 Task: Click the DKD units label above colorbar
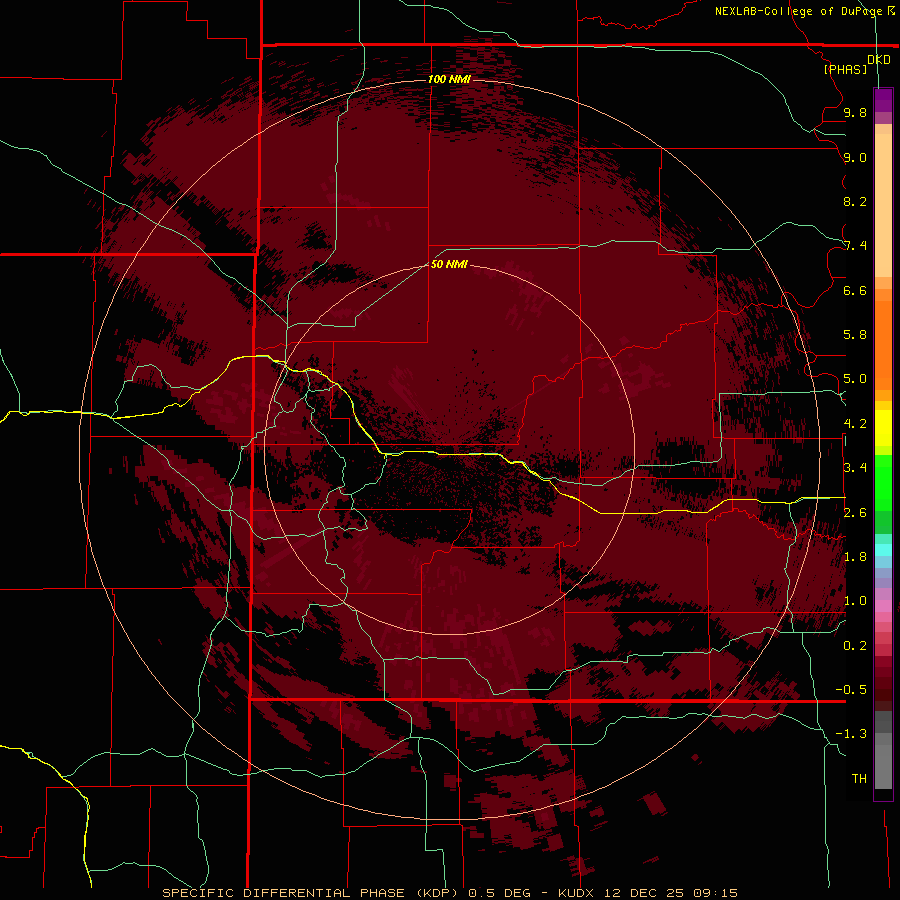tap(879, 60)
